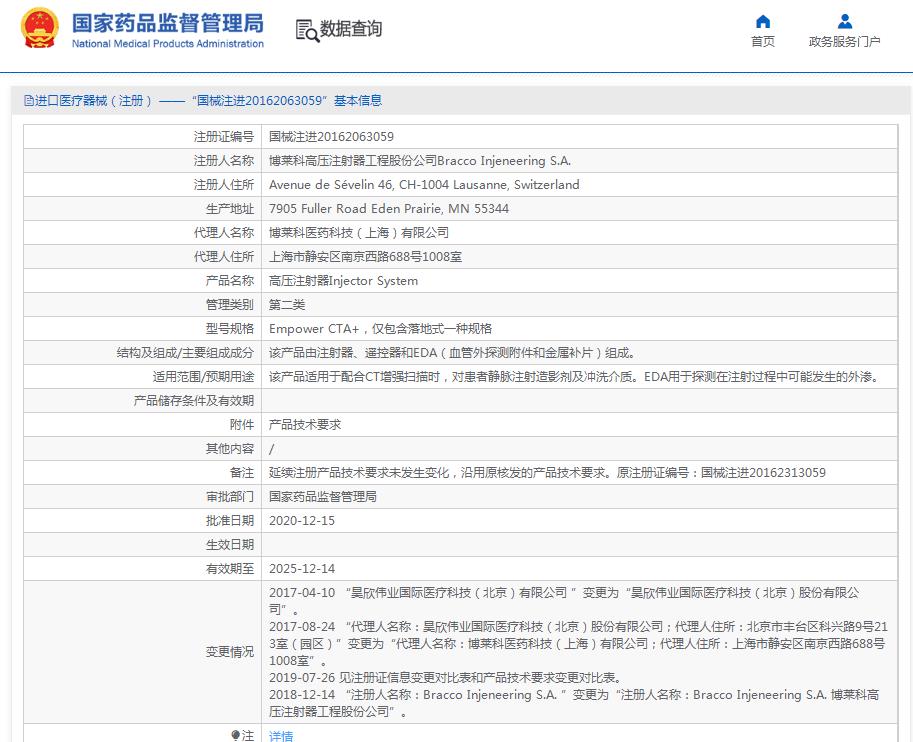Open 政务服务门户 via the person icon
This screenshot has width=913, height=742.
tap(845, 22)
